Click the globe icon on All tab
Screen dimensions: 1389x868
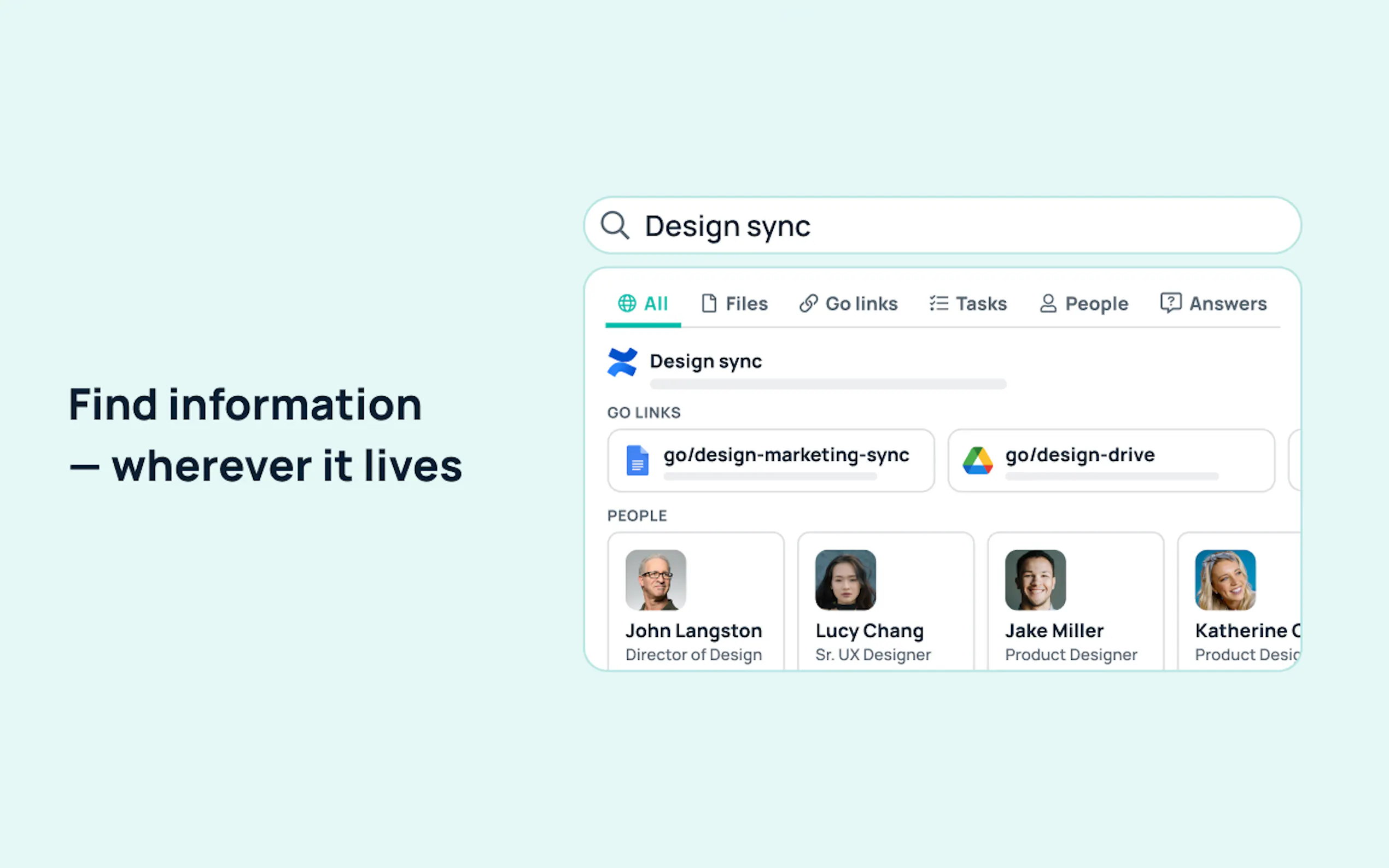627,303
